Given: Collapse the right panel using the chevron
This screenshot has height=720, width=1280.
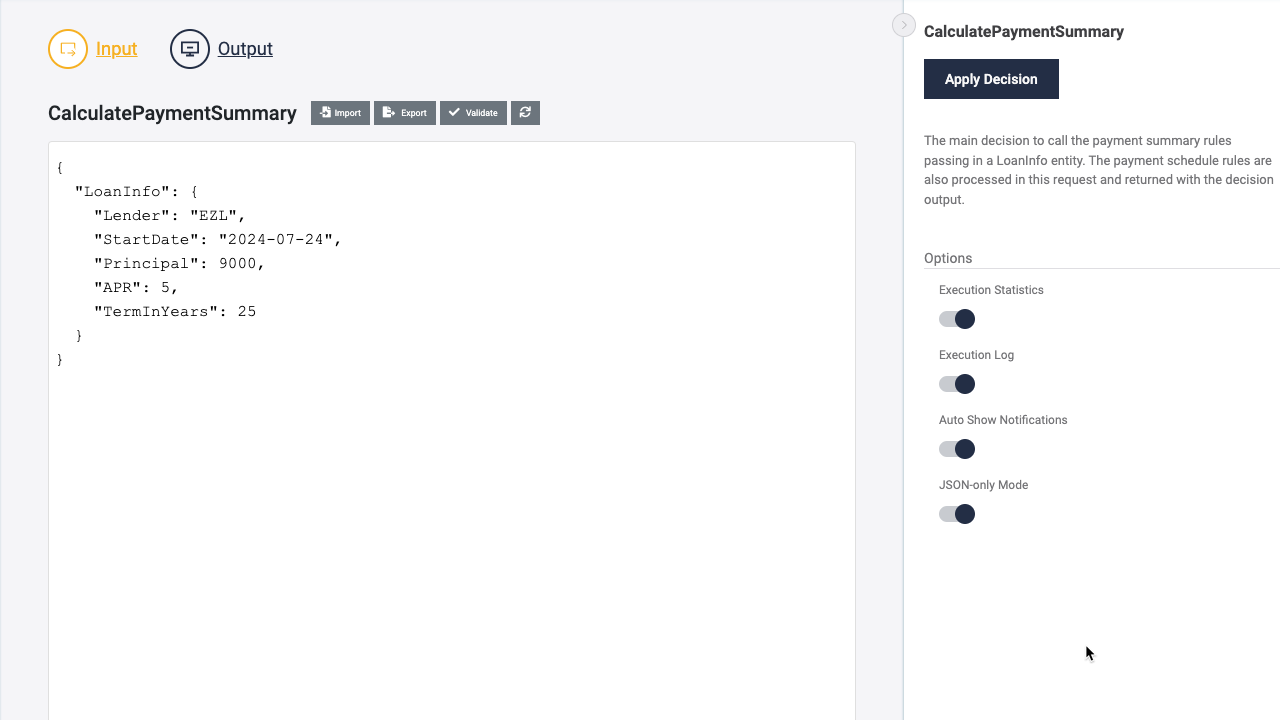Looking at the screenshot, I should click(x=903, y=24).
